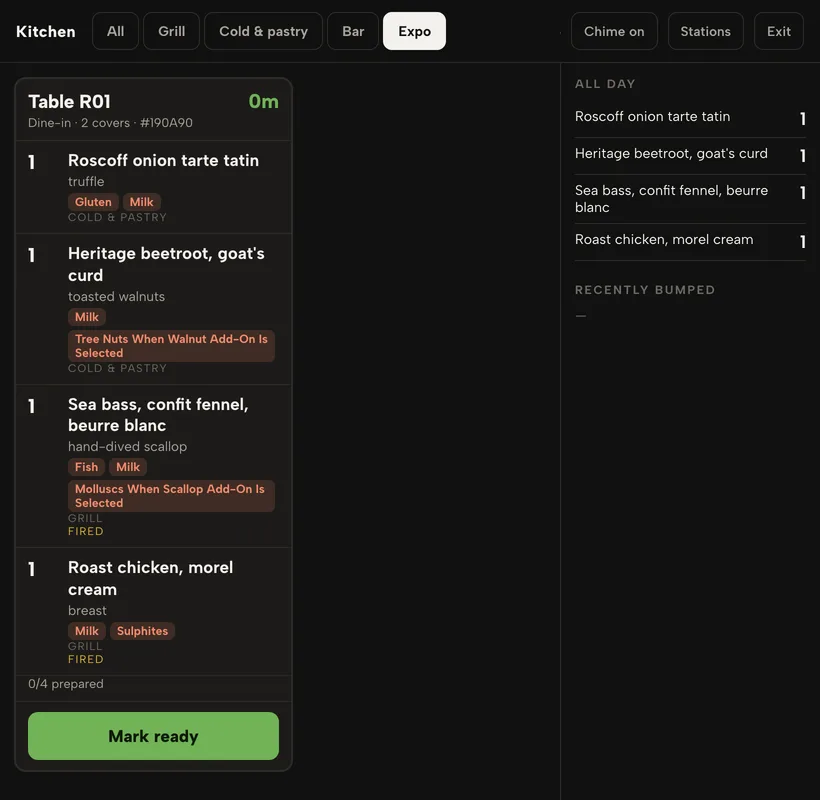The image size is (820, 800).
Task: Open the Stations button
Action: pos(705,31)
